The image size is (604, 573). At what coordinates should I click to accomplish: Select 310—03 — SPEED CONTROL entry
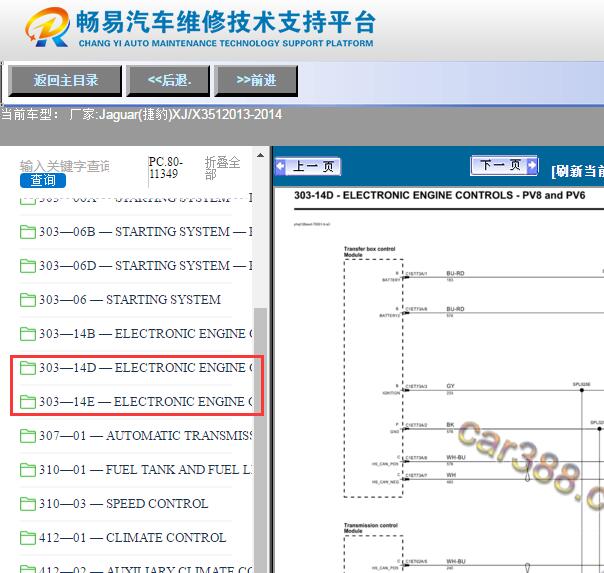123,504
